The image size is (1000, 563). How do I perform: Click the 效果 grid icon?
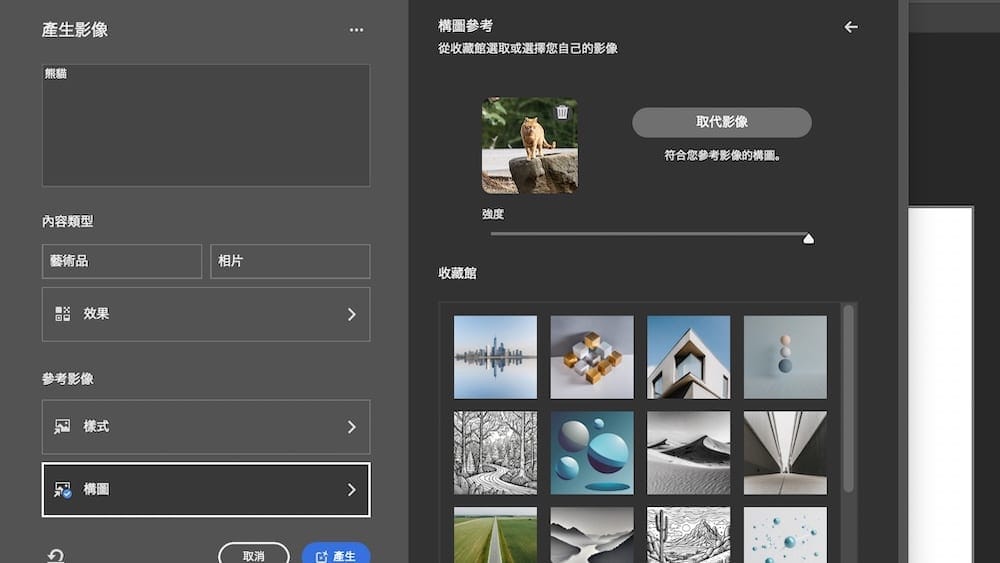point(62,314)
